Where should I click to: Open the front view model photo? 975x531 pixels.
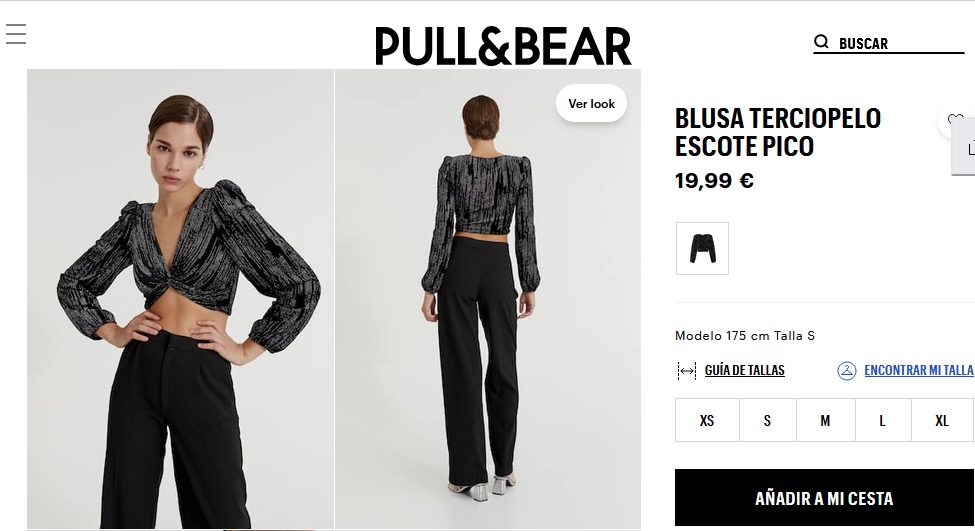[x=180, y=299]
